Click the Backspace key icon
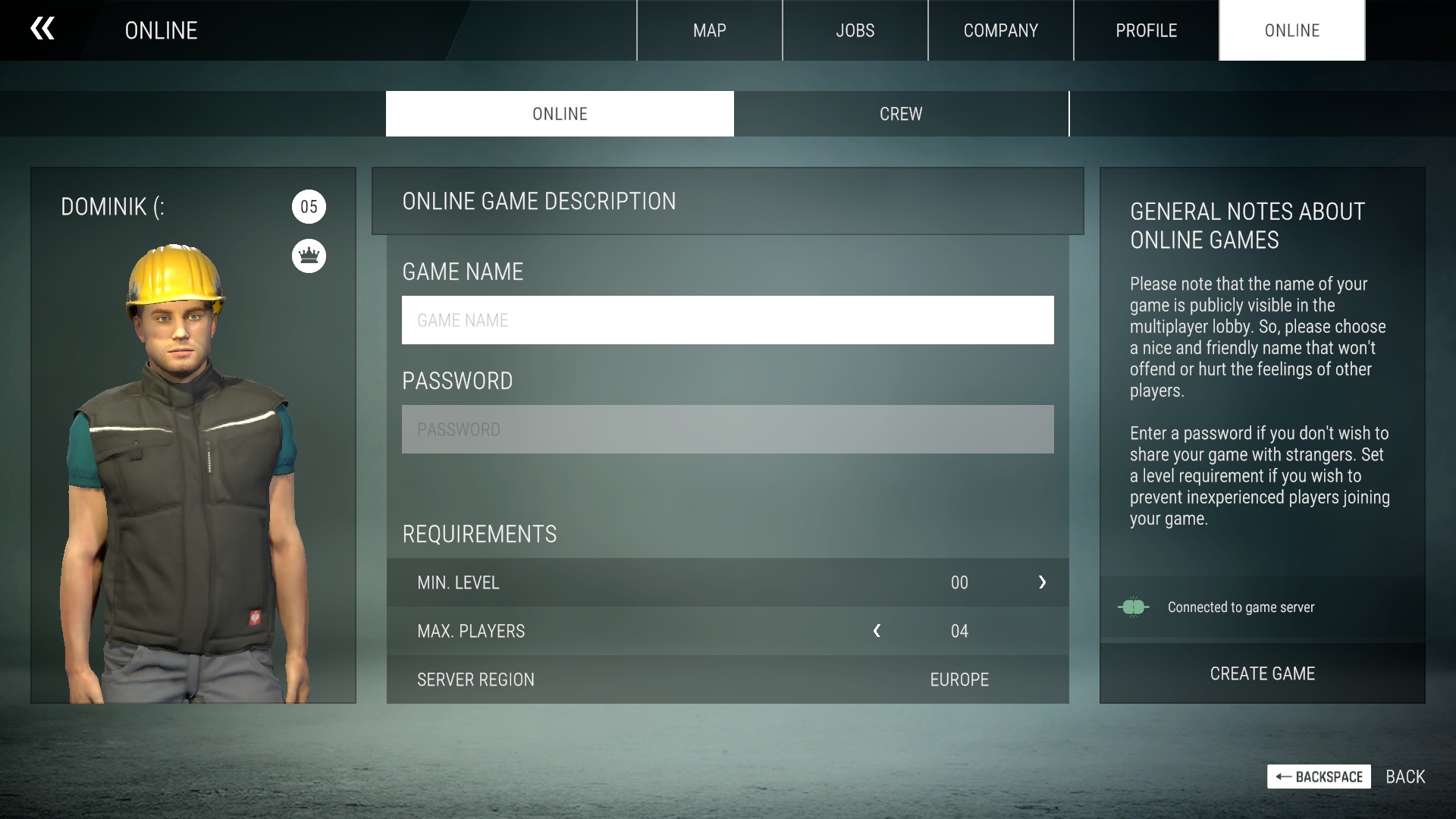 (1318, 777)
